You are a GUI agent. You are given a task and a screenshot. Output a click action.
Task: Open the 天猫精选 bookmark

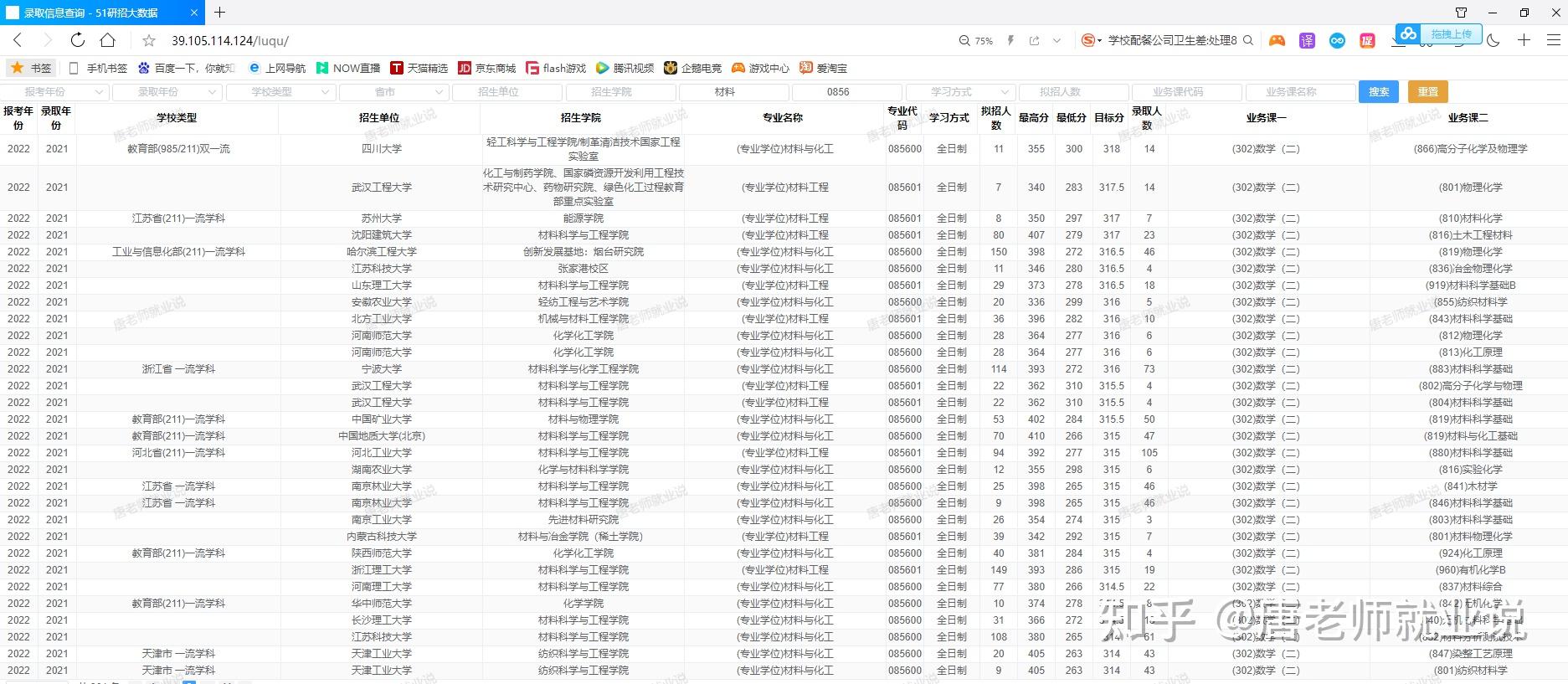(x=419, y=68)
